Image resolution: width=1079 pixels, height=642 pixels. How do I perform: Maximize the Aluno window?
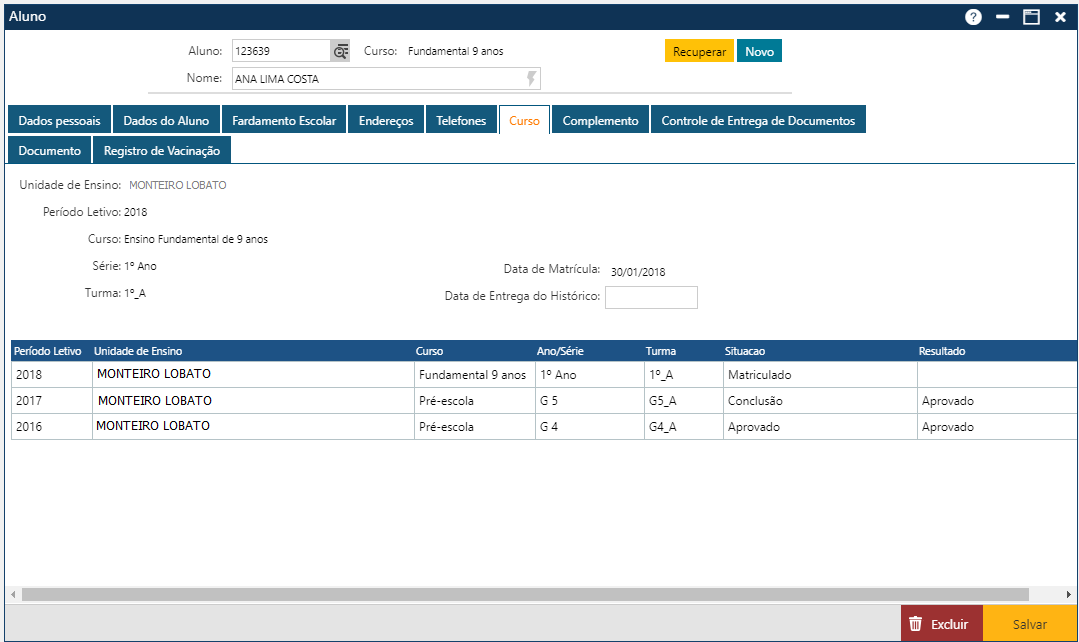click(1031, 17)
